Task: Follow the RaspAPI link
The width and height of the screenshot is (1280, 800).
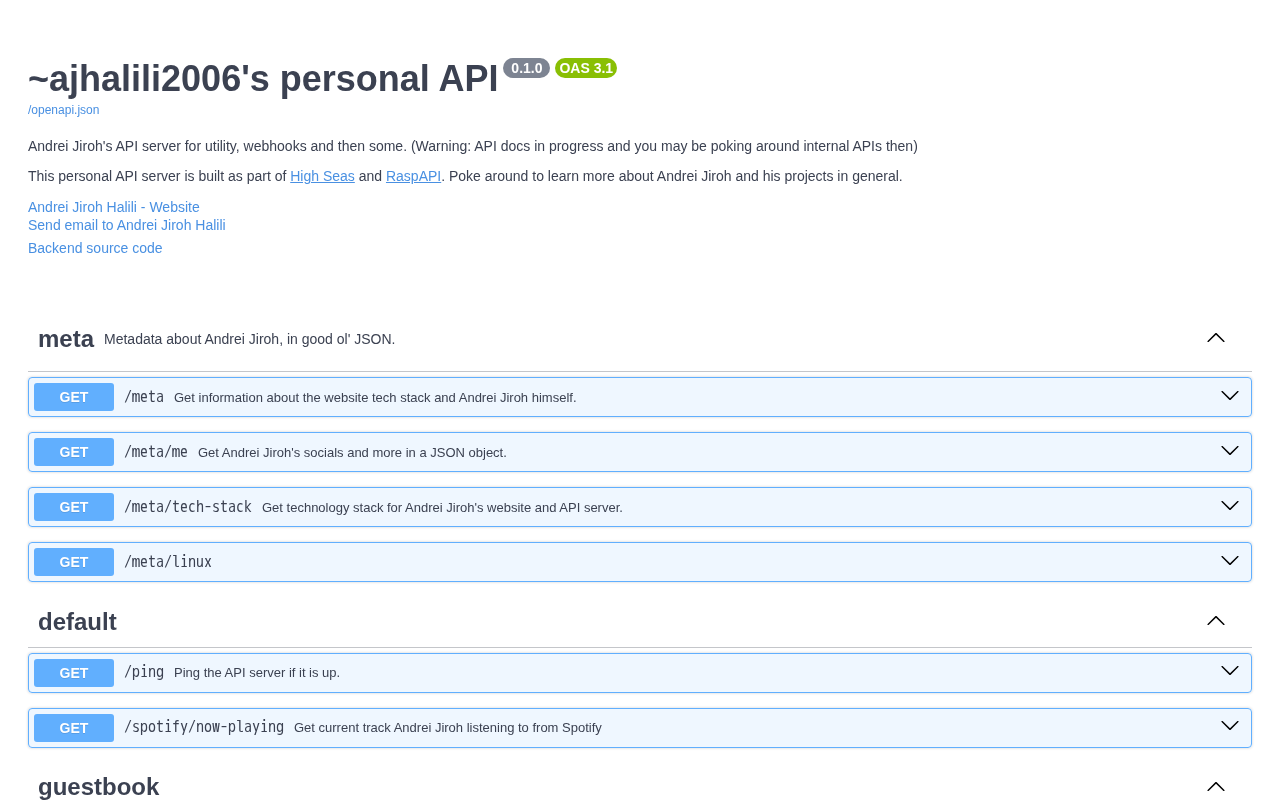Action: tap(413, 176)
